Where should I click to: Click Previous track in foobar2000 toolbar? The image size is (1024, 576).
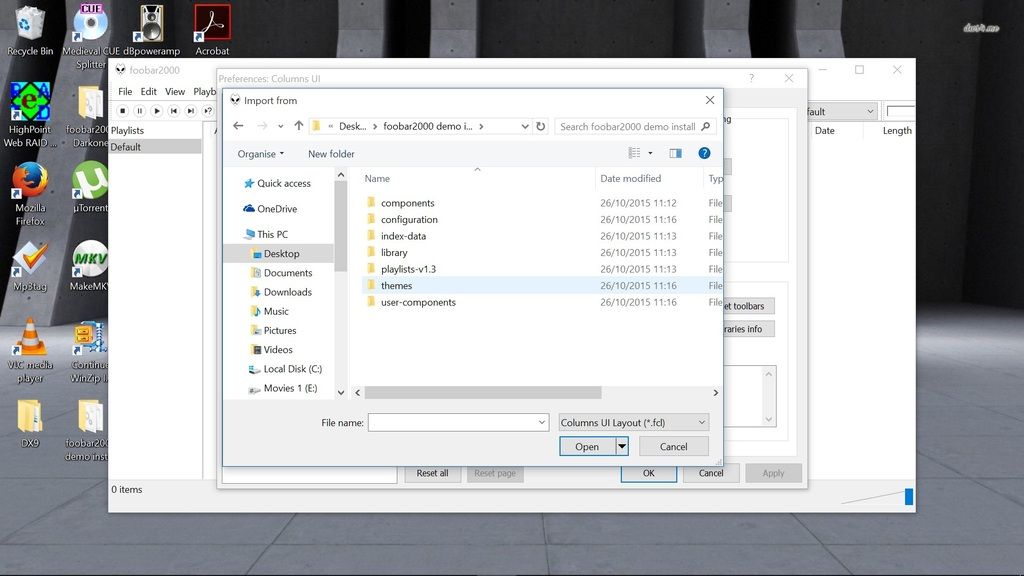(173, 111)
